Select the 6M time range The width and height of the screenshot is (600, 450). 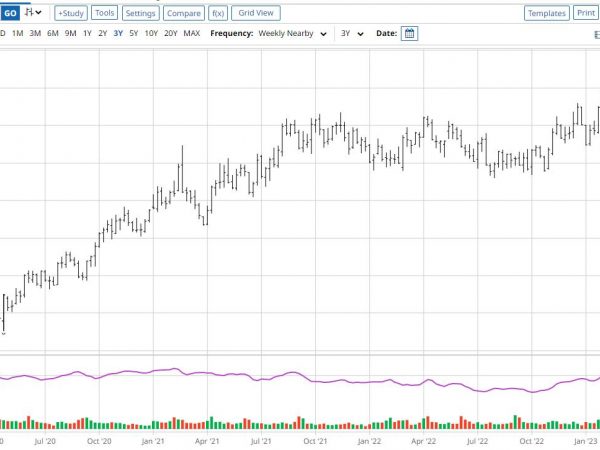coord(52,33)
